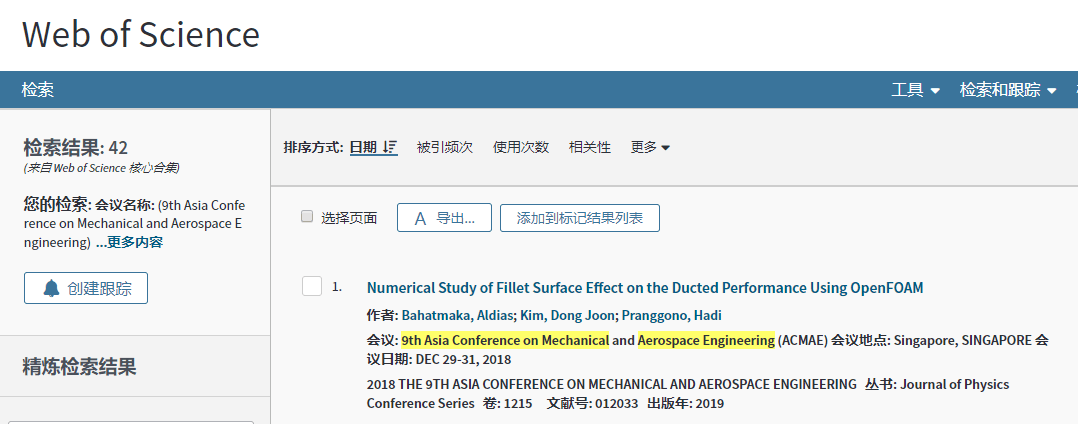Go to the 检索 tab
Viewport: 1078px width, 424px height.
(38, 90)
